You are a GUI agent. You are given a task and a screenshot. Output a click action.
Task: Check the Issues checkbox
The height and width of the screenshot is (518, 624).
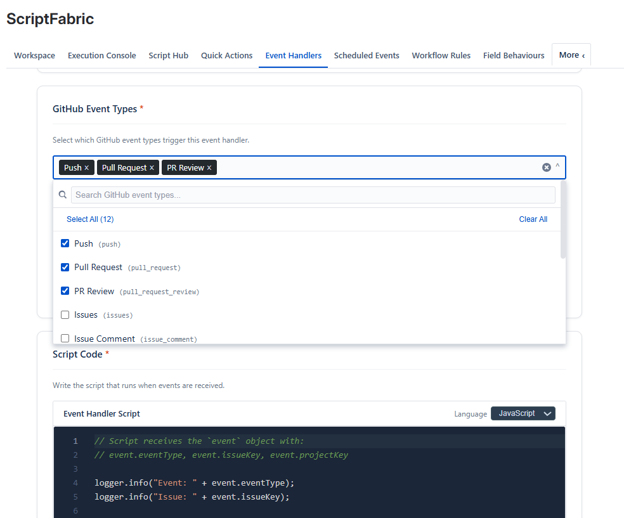pos(65,315)
